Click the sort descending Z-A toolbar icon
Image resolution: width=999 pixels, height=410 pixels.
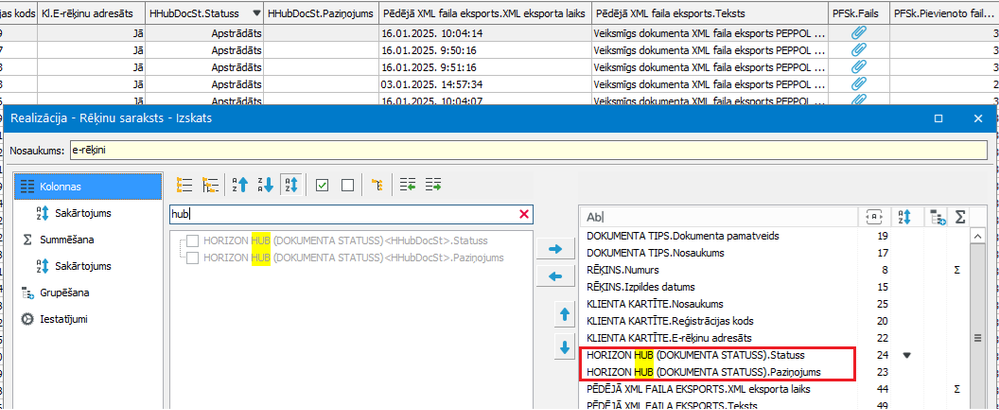265,185
